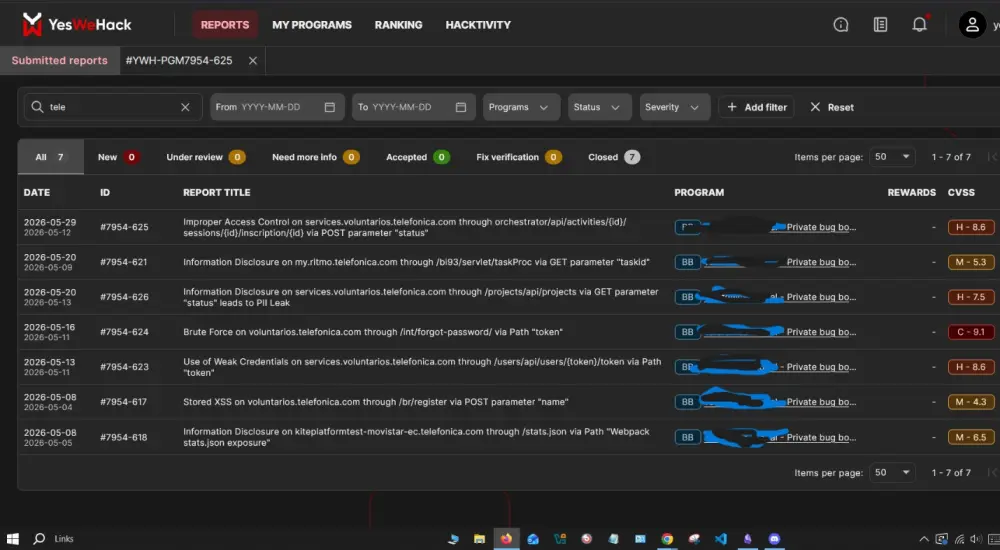Open the To date calendar icon
1000x550 pixels.
click(460, 107)
